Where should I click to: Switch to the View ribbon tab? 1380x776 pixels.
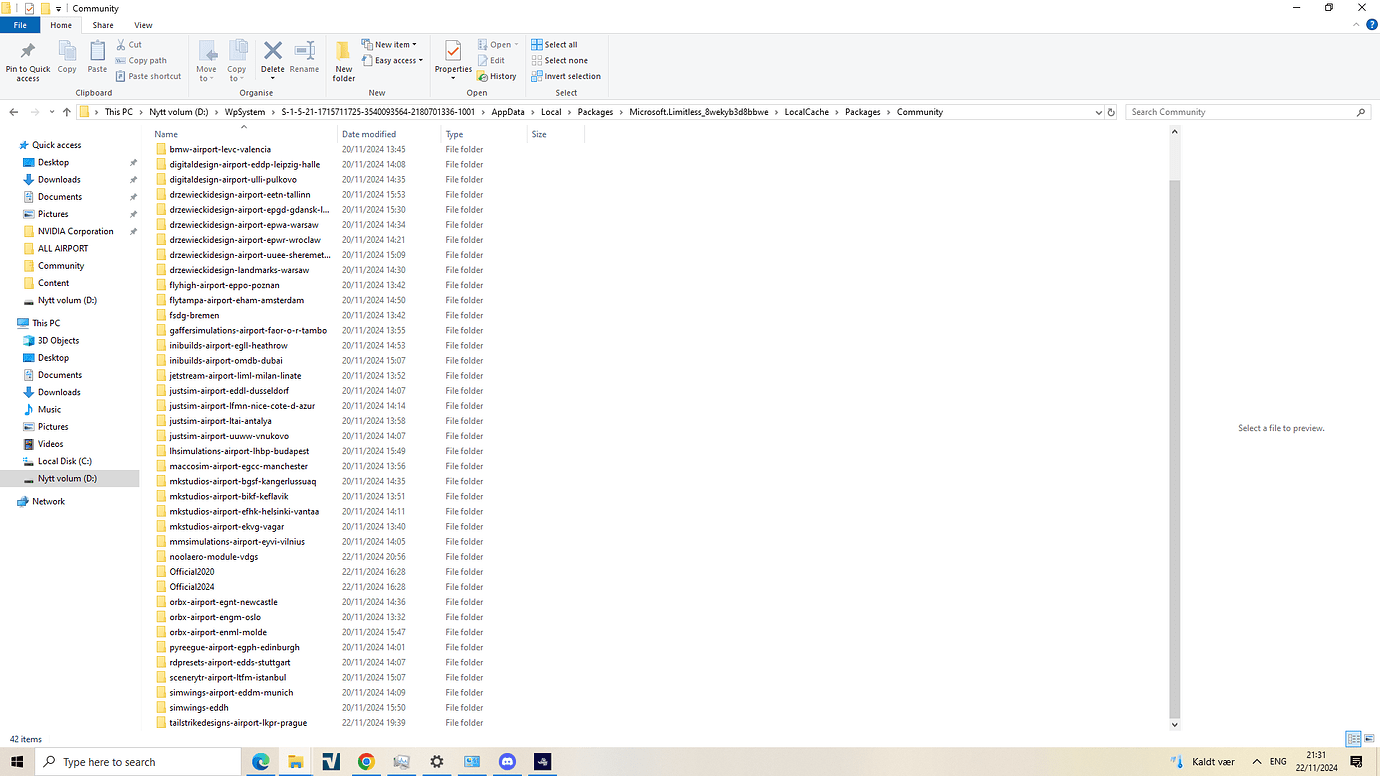point(143,25)
